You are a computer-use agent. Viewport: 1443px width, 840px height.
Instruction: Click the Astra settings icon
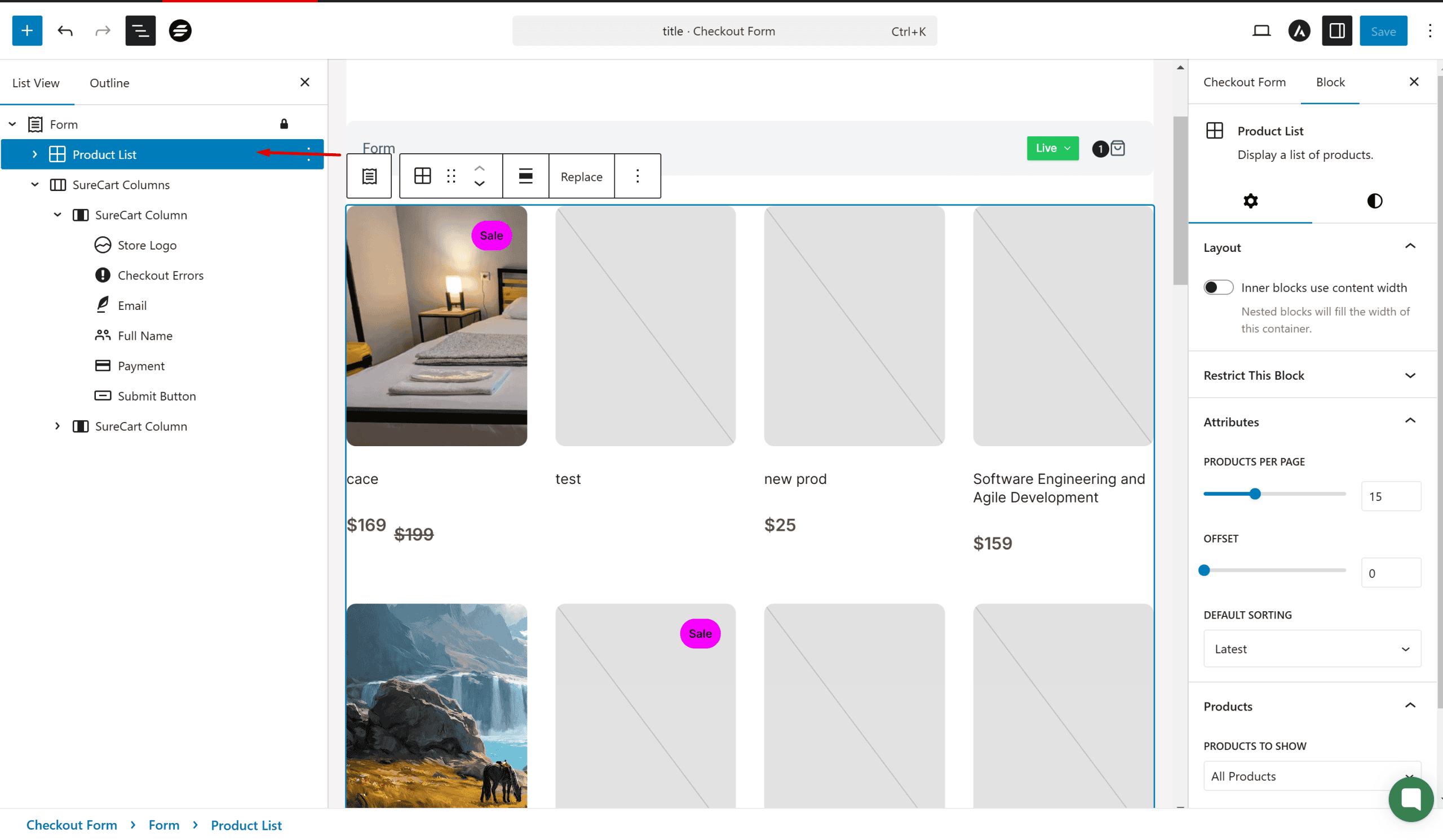[1299, 31]
